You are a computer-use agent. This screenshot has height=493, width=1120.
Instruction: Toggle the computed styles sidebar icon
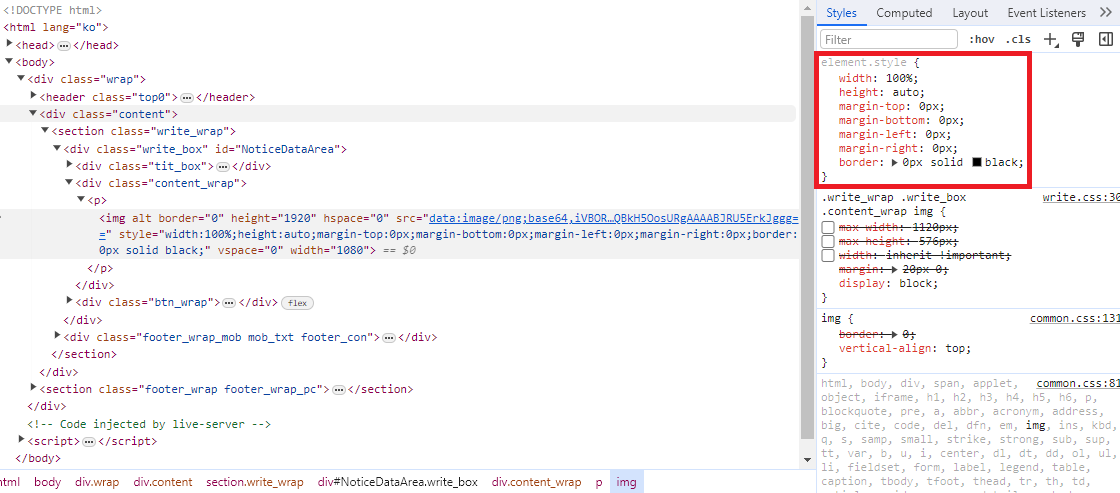tap(1106, 39)
